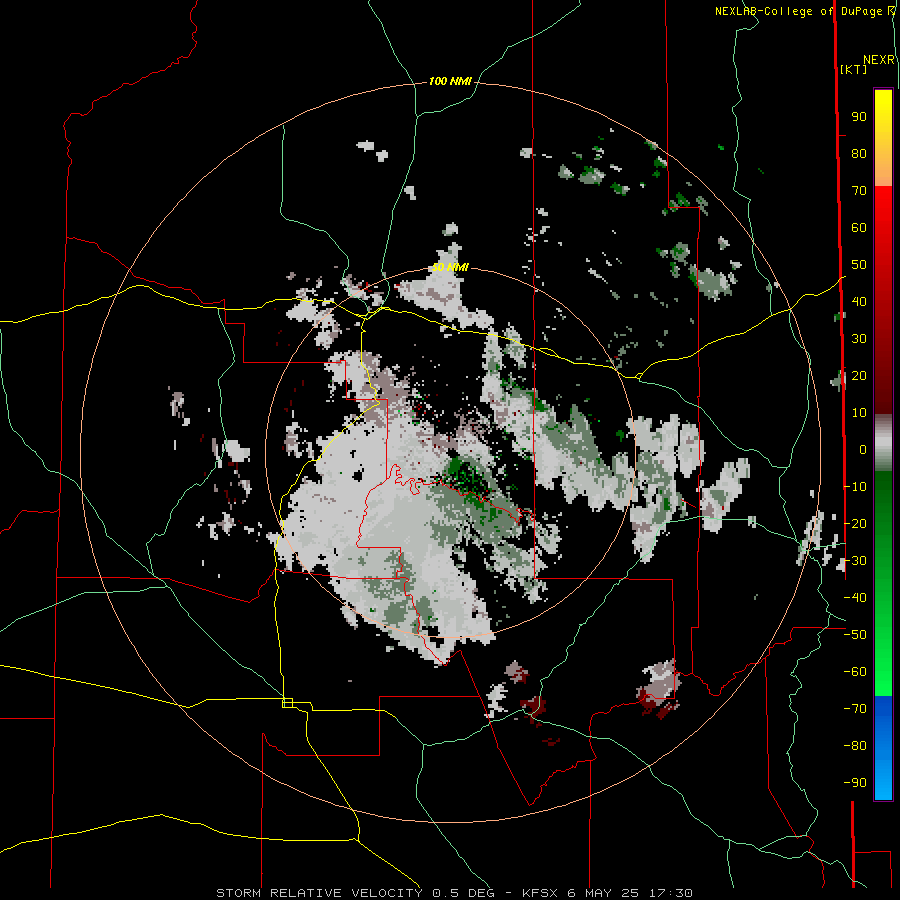Click the NEXR label at top right

[x=879, y=60]
